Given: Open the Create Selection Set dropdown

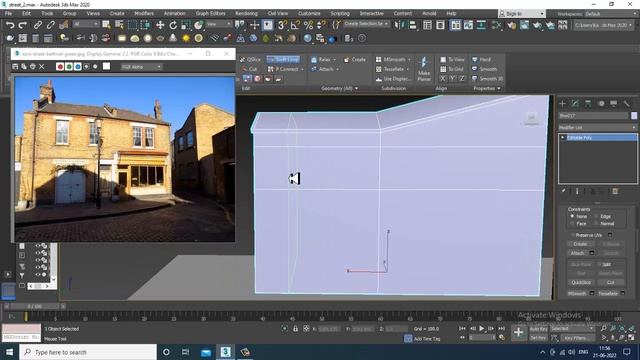Looking at the screenshot, I should [367, 24].
